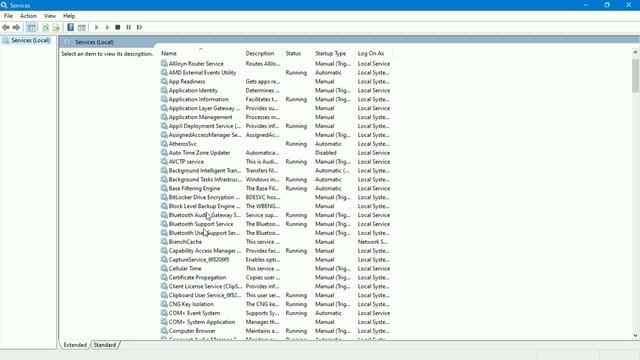The image size is (640, 360).
Task: Click gear icon beside BranchCache
Action: [x=164, y=242]
